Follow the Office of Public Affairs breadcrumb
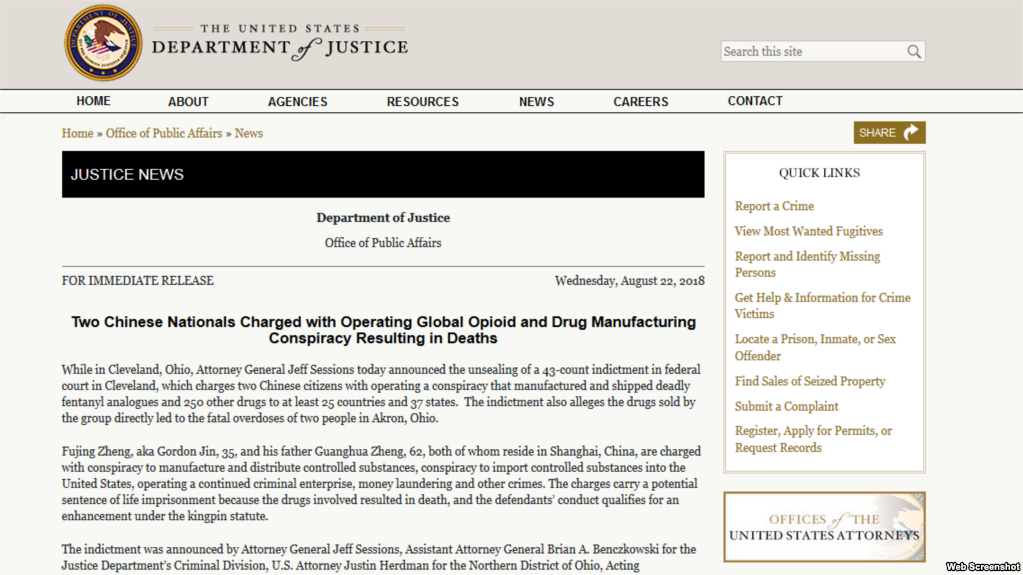Image resolution: width=1023 pixels, height=575 pixels. point(164,133)
